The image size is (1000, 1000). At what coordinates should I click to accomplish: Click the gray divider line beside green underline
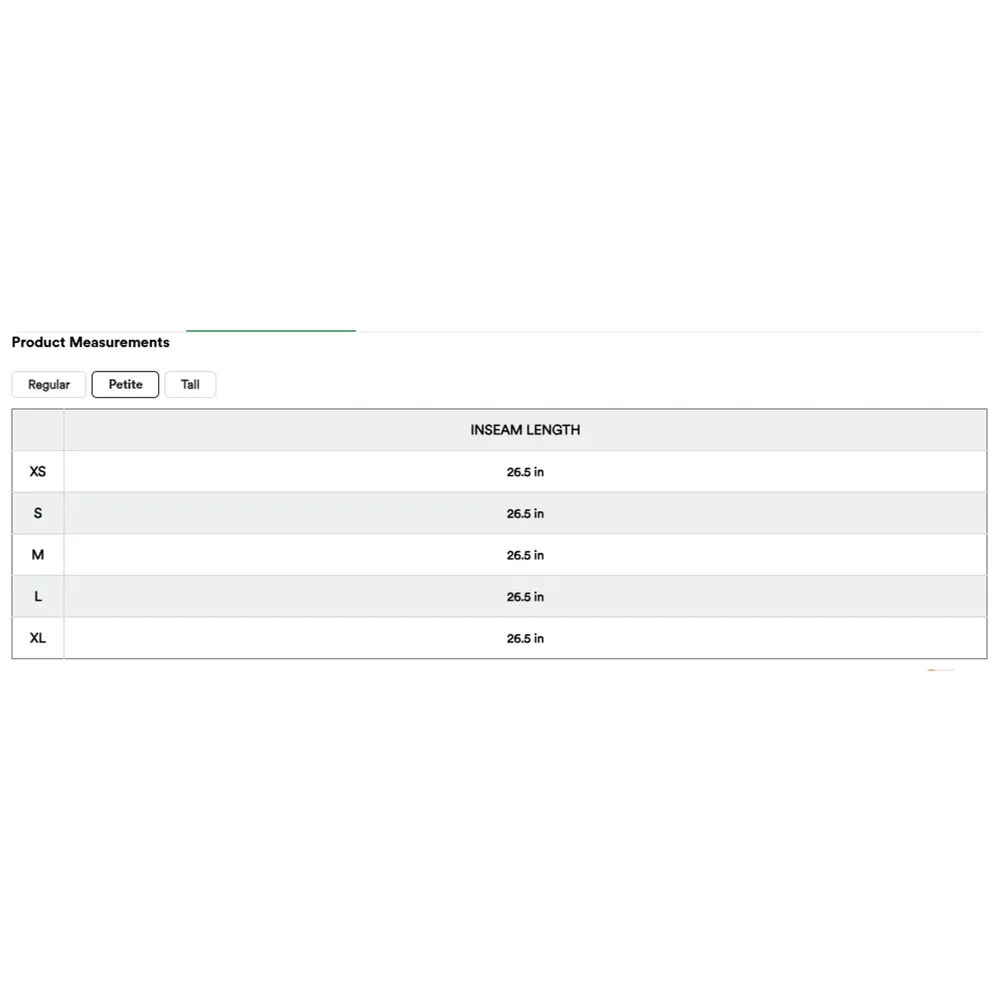point(670,331)
